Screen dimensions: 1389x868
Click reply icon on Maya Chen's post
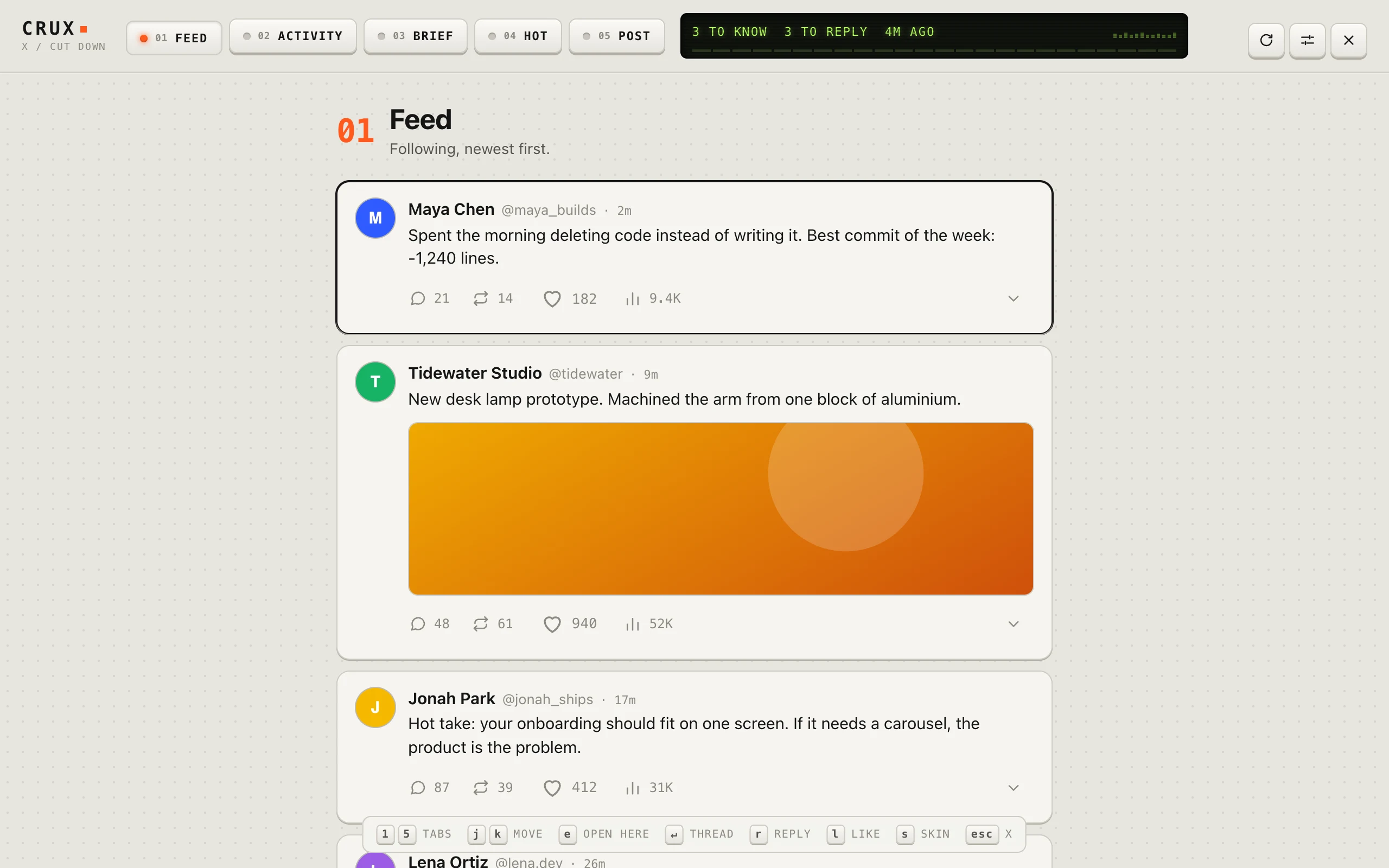(418, 298)
